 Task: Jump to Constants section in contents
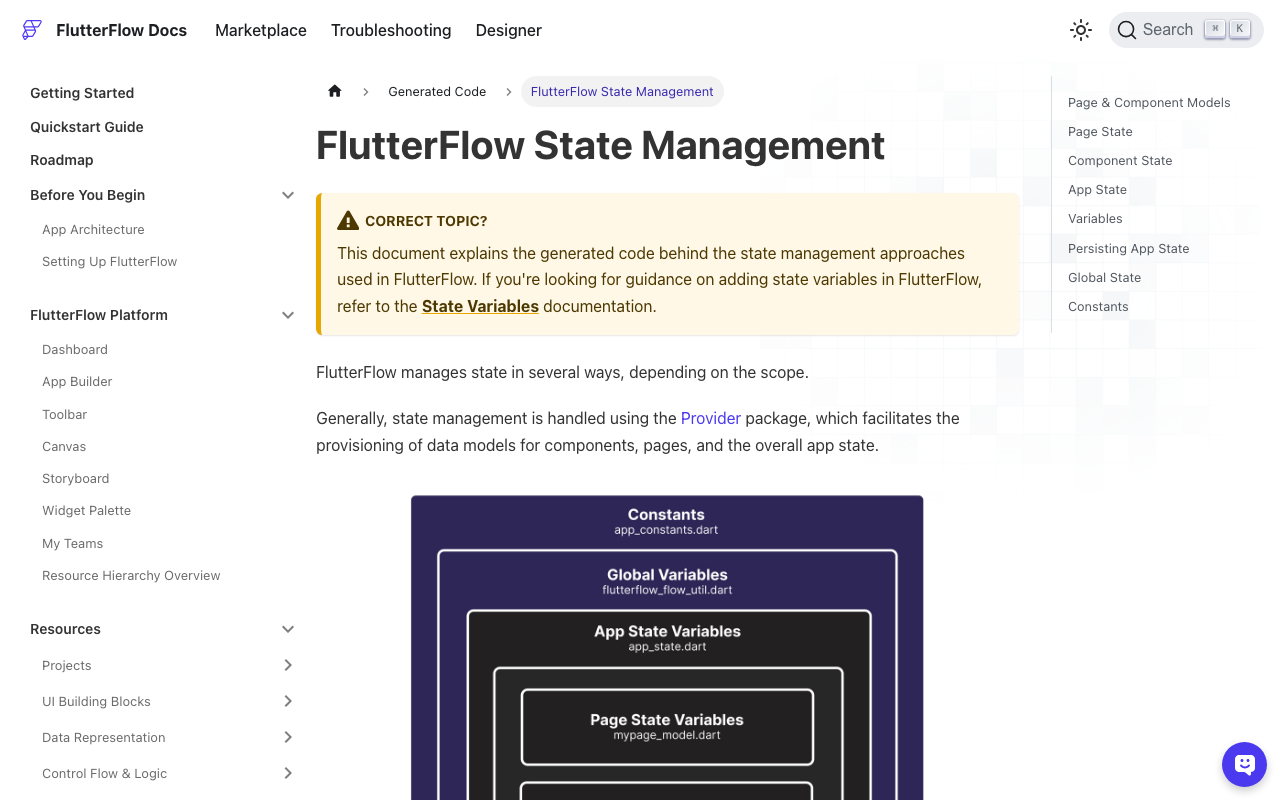[x=1098, y=306]
